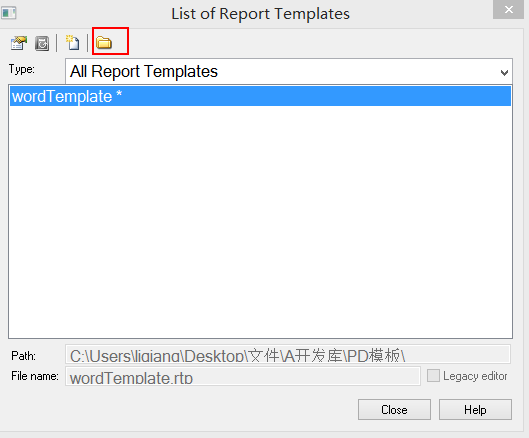
Task: Close the List of Report Templates dialog
Action: [508, 9]
